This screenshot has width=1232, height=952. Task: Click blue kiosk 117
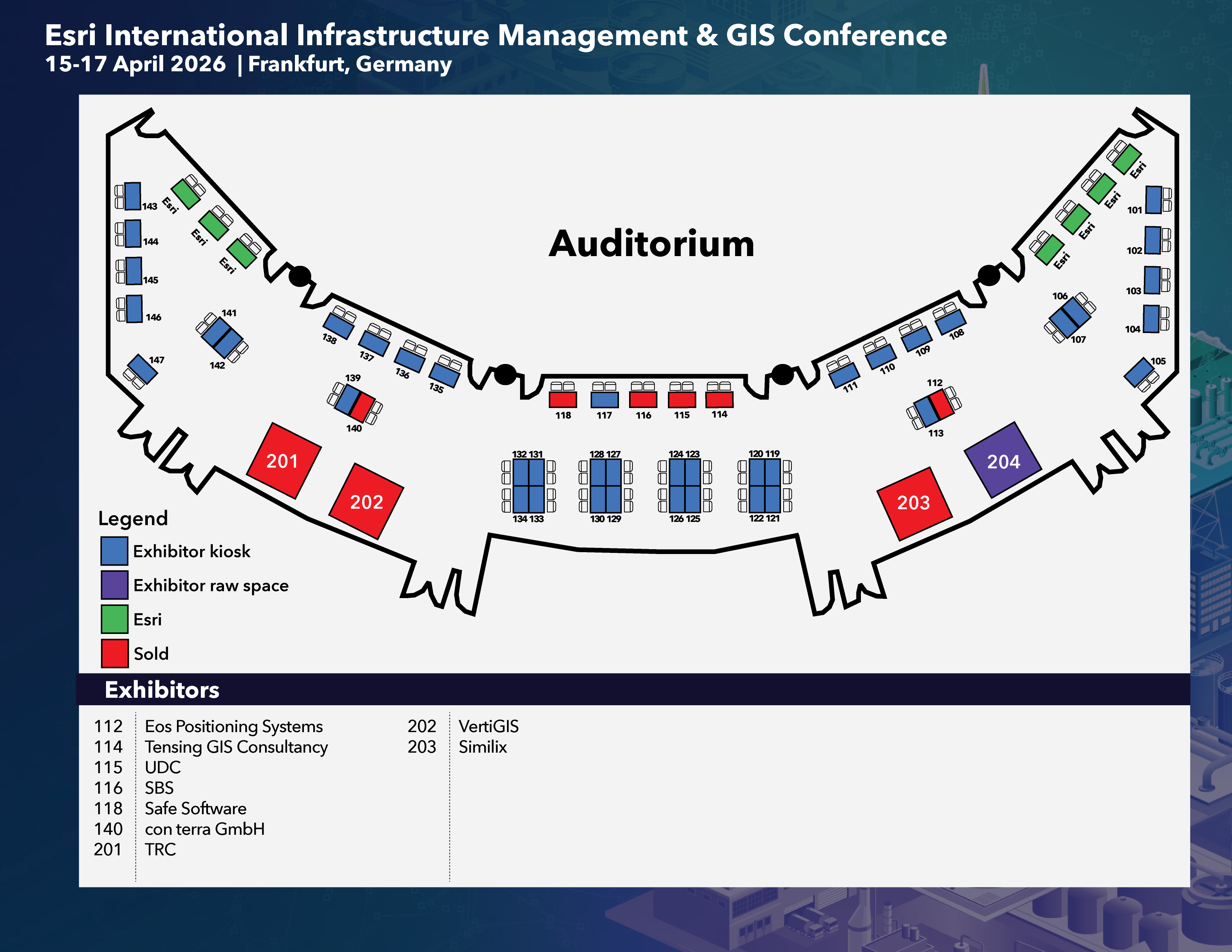(604, 400)
